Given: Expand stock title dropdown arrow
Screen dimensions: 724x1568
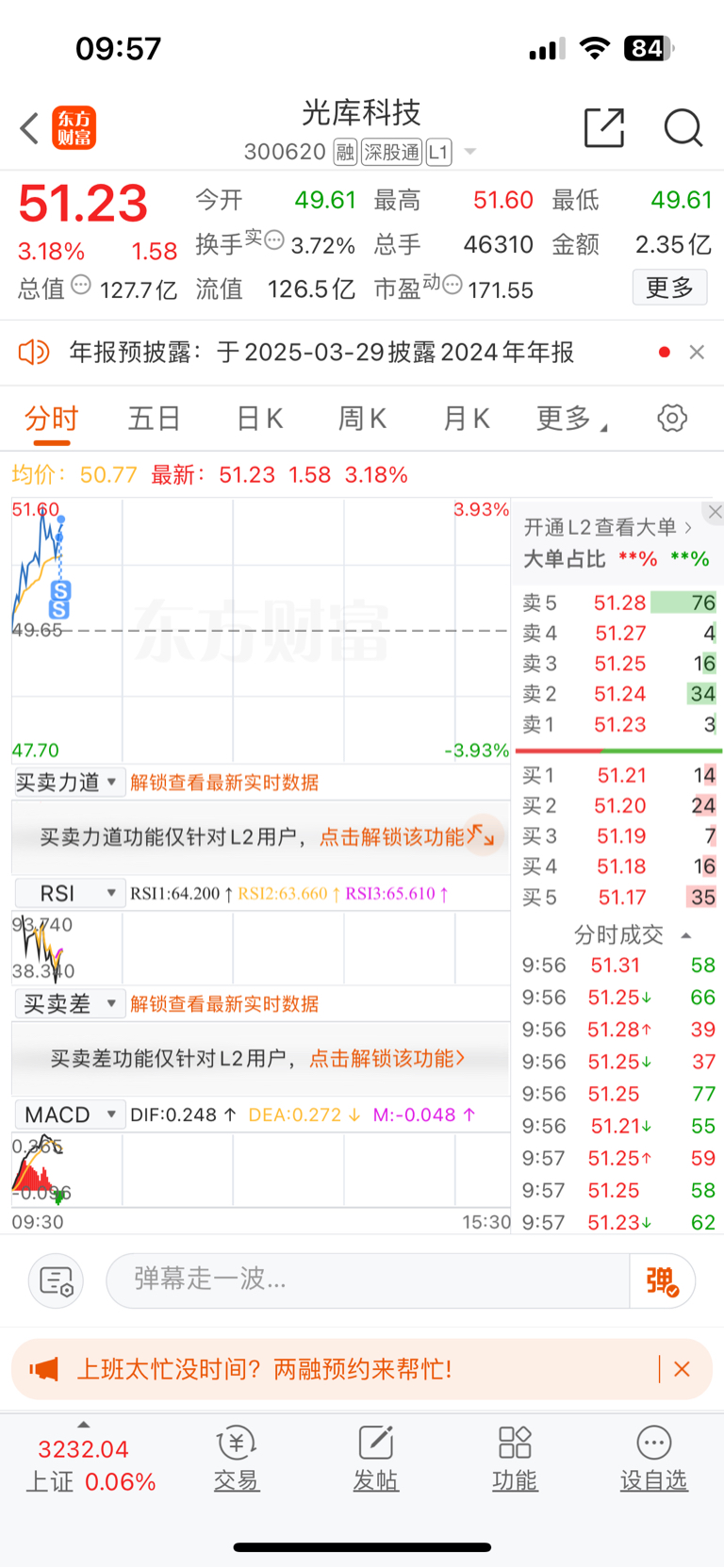Looking at the screenshot, I should [470, 152].
